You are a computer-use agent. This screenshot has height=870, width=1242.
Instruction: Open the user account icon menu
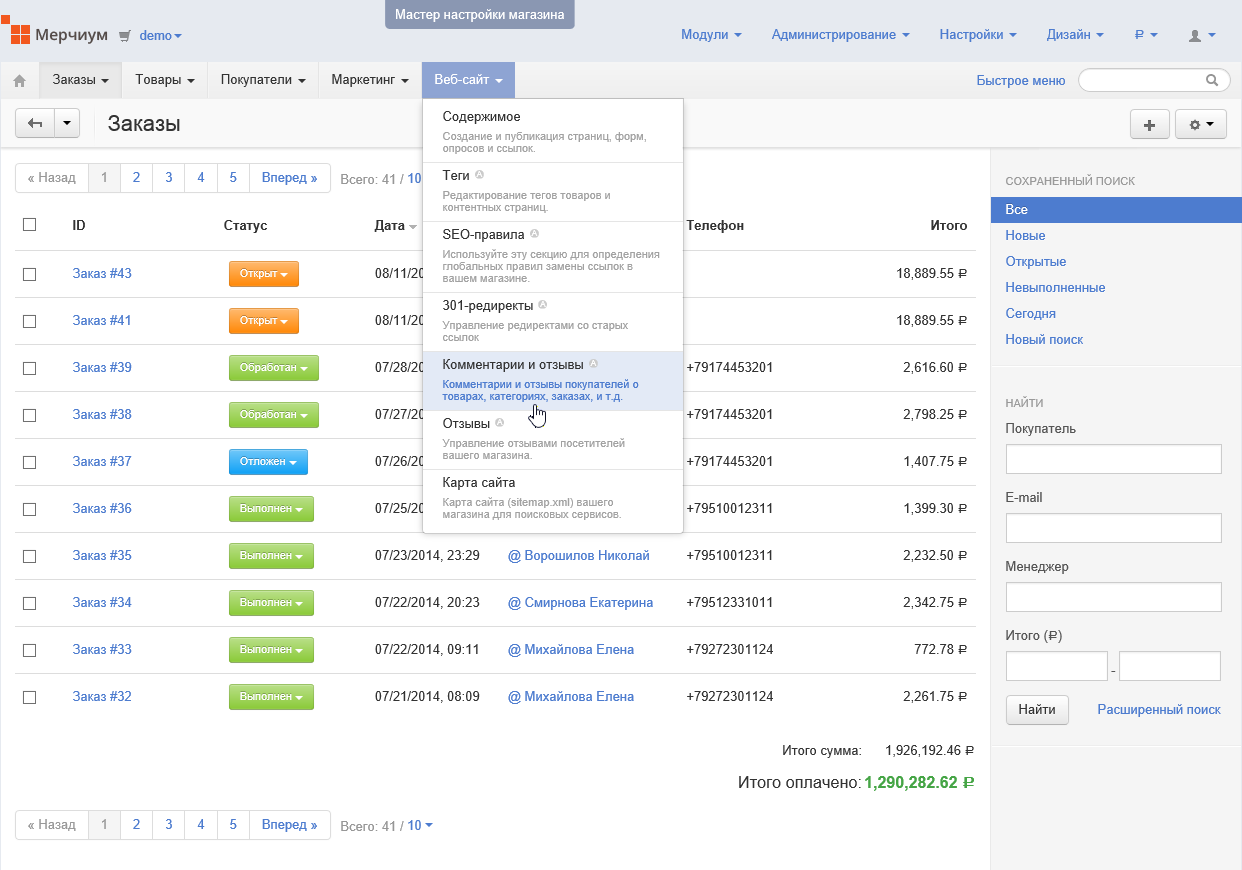(x=1201, y=35)
